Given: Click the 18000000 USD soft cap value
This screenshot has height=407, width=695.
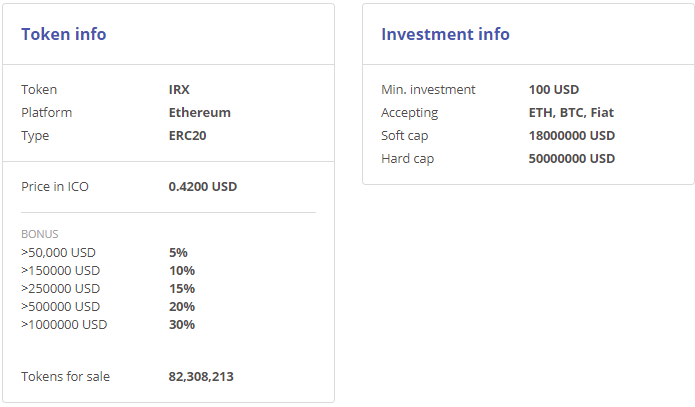Looking at the screenshot, I should pyautogui.click(x=572, y=136).
